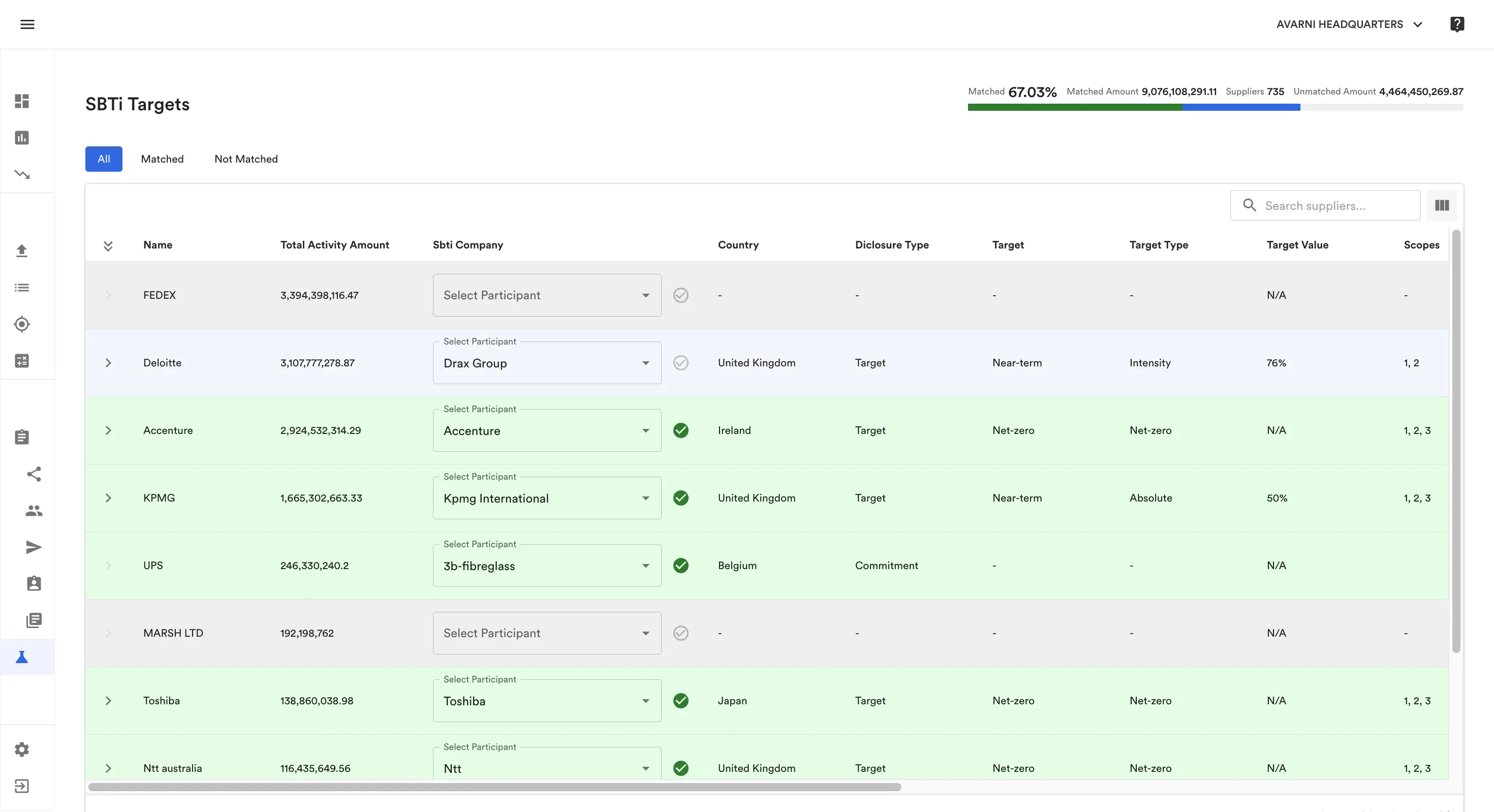Screen dimensions: 1494x812
Task: Open the share icon in sidebar
Action: click(34, 474)
